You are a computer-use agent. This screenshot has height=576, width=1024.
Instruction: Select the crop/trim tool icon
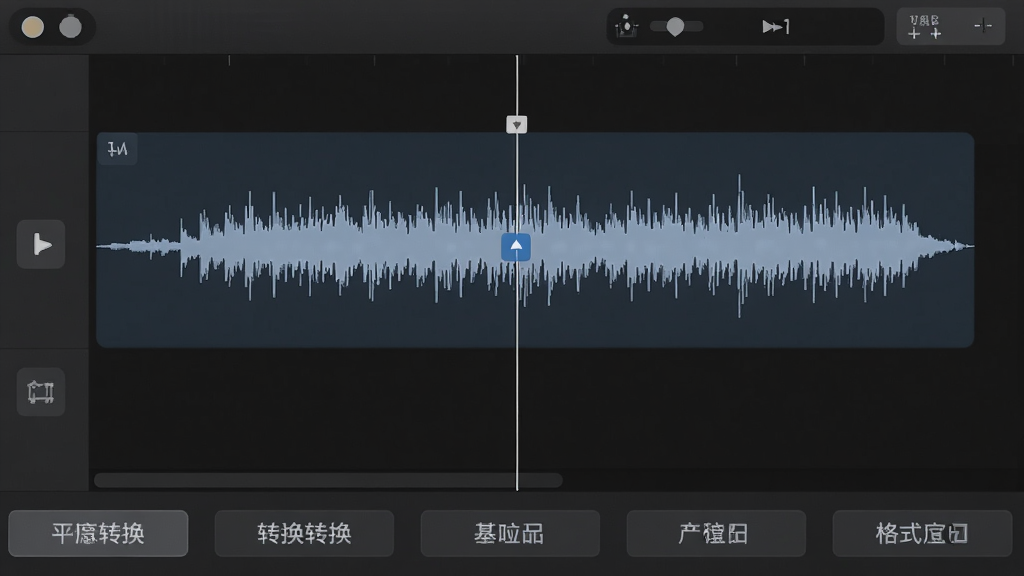click(x=41, y=392)
